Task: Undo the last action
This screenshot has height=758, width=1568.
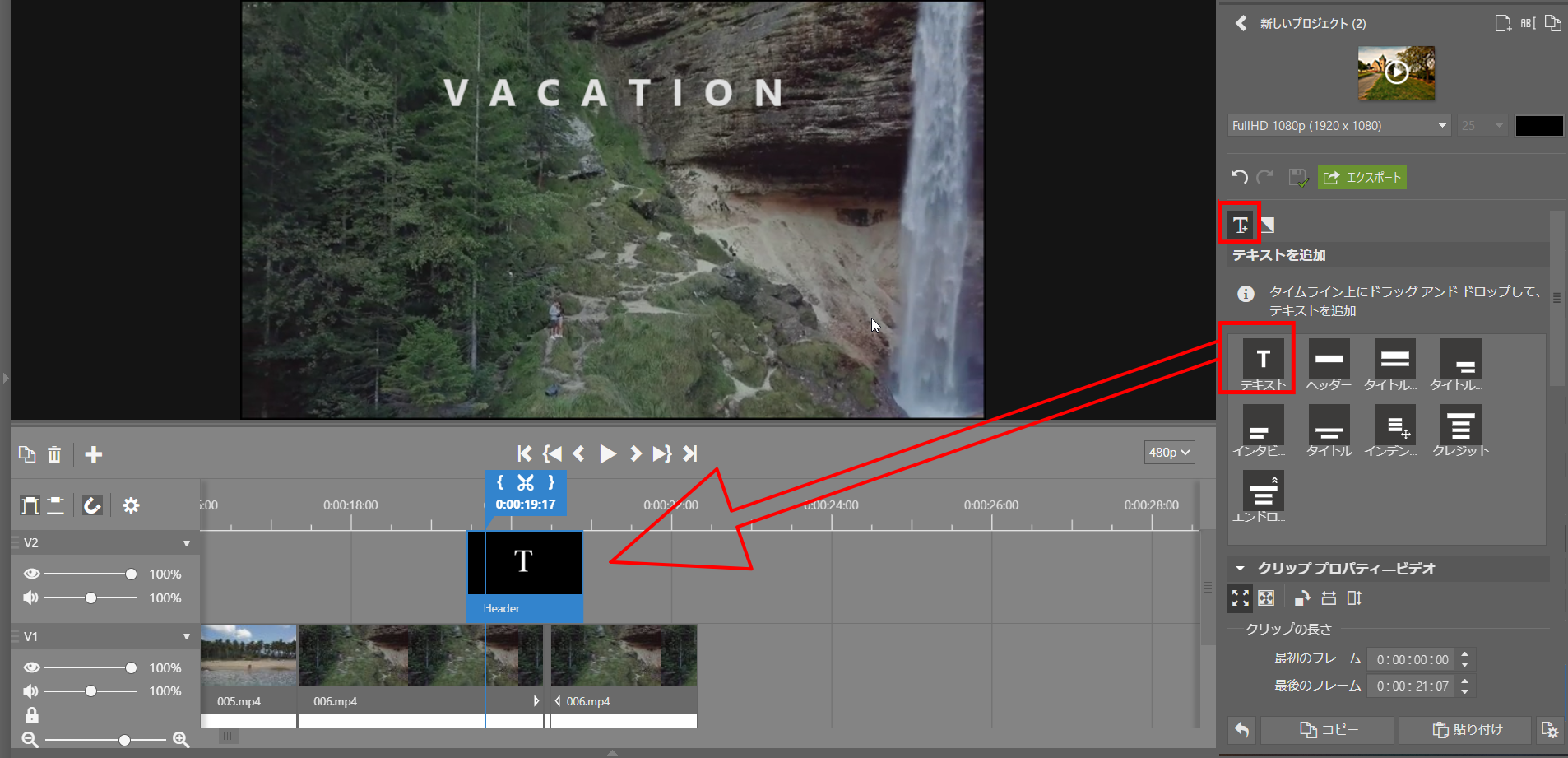Action: (x=1240, y=177)
